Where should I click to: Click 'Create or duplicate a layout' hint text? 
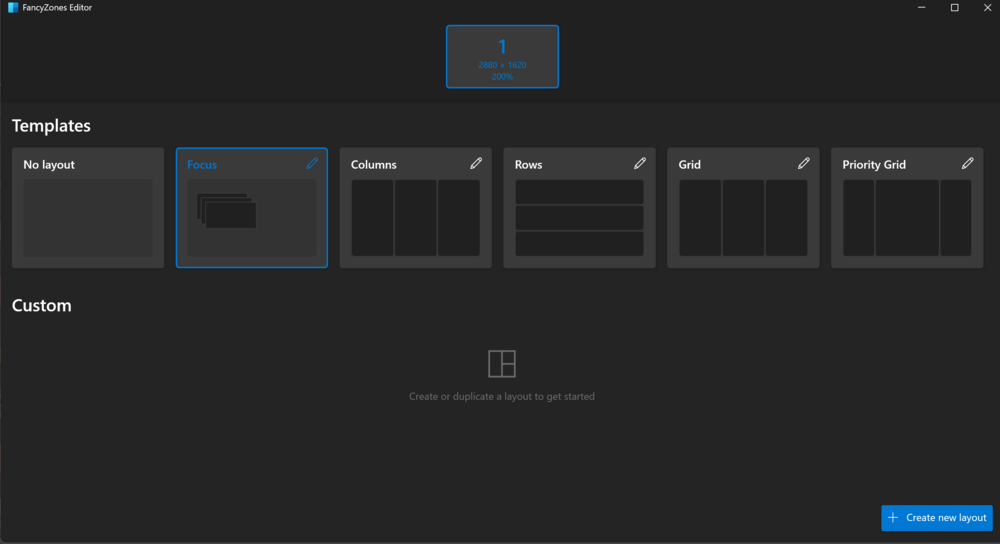coord(502,396)
